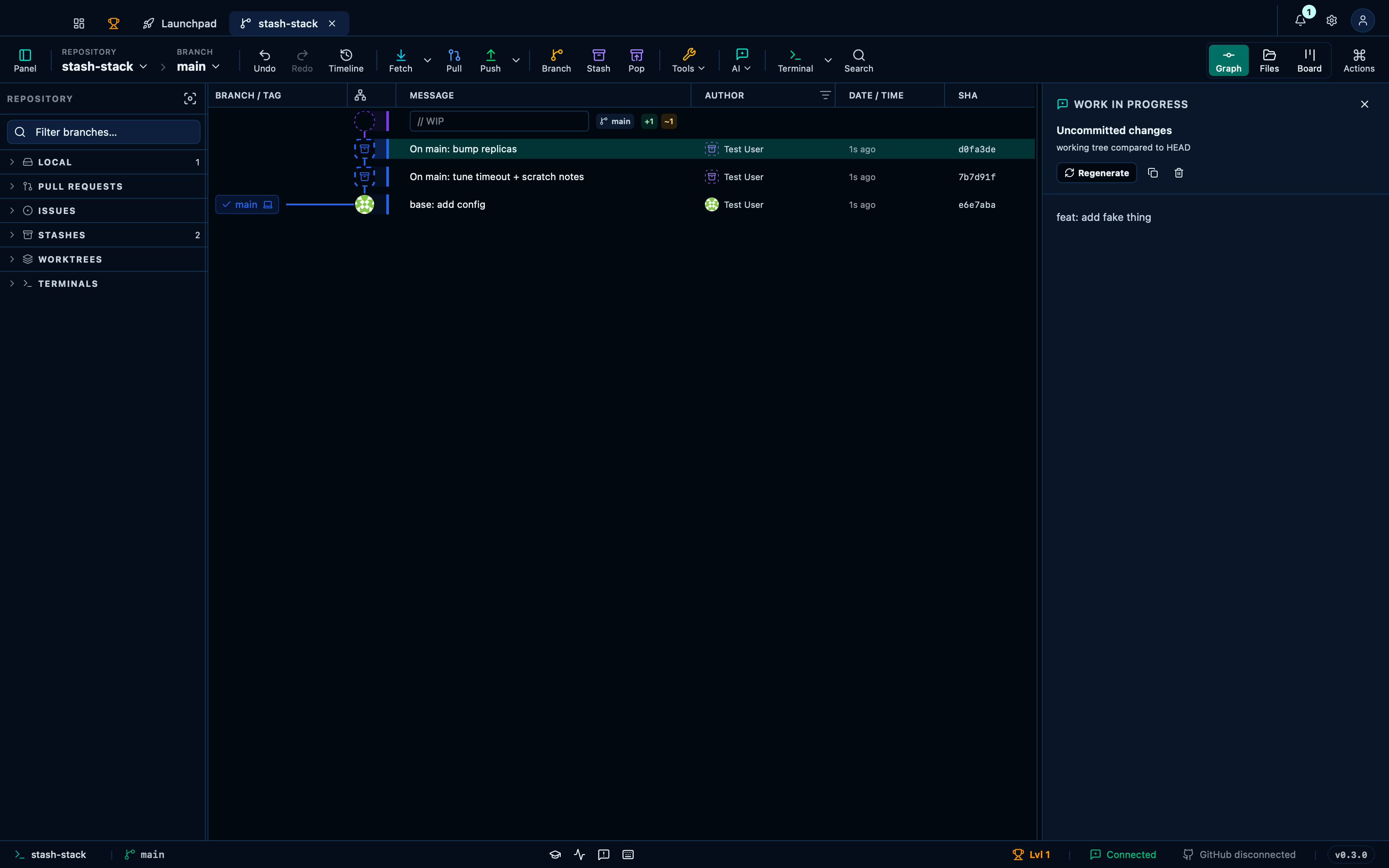Launch the Terminal from toolbar

coord(795,60)
